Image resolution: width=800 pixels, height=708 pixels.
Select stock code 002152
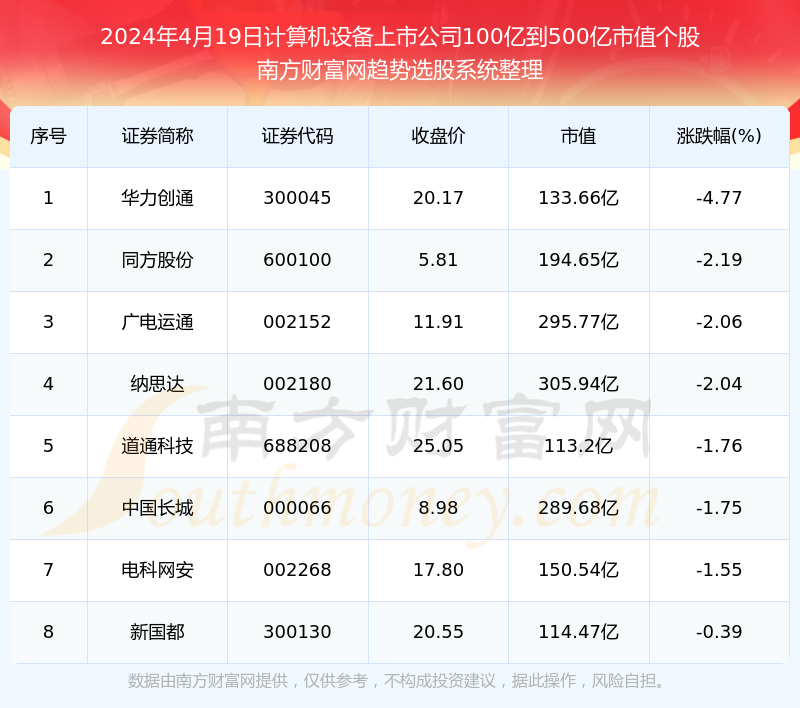point(297,322)
